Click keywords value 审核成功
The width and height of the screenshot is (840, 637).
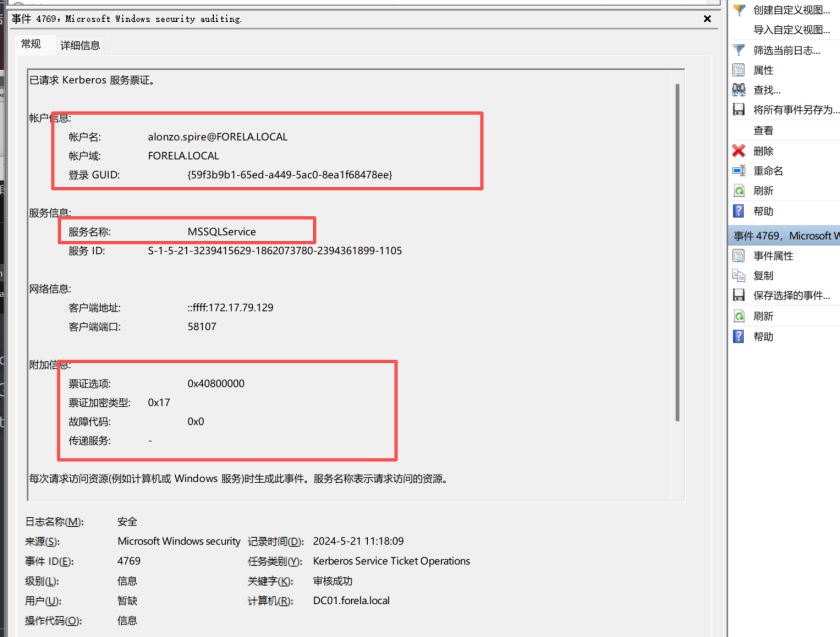[x=333, y=581]
